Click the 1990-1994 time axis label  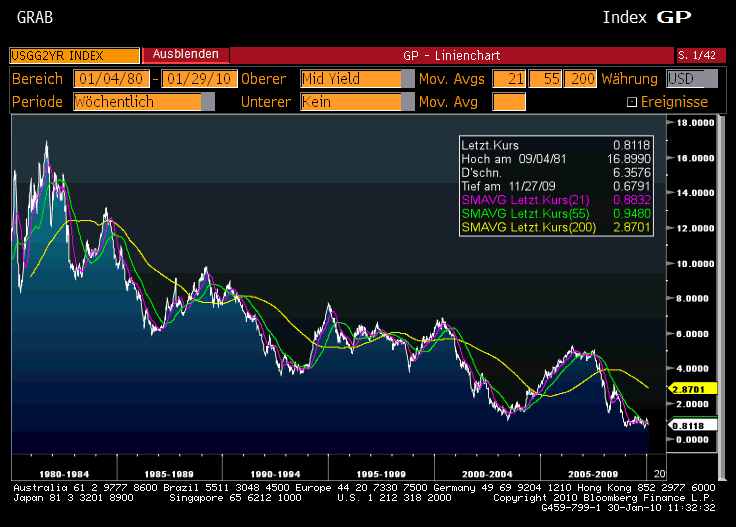click(x=275, y=474)
